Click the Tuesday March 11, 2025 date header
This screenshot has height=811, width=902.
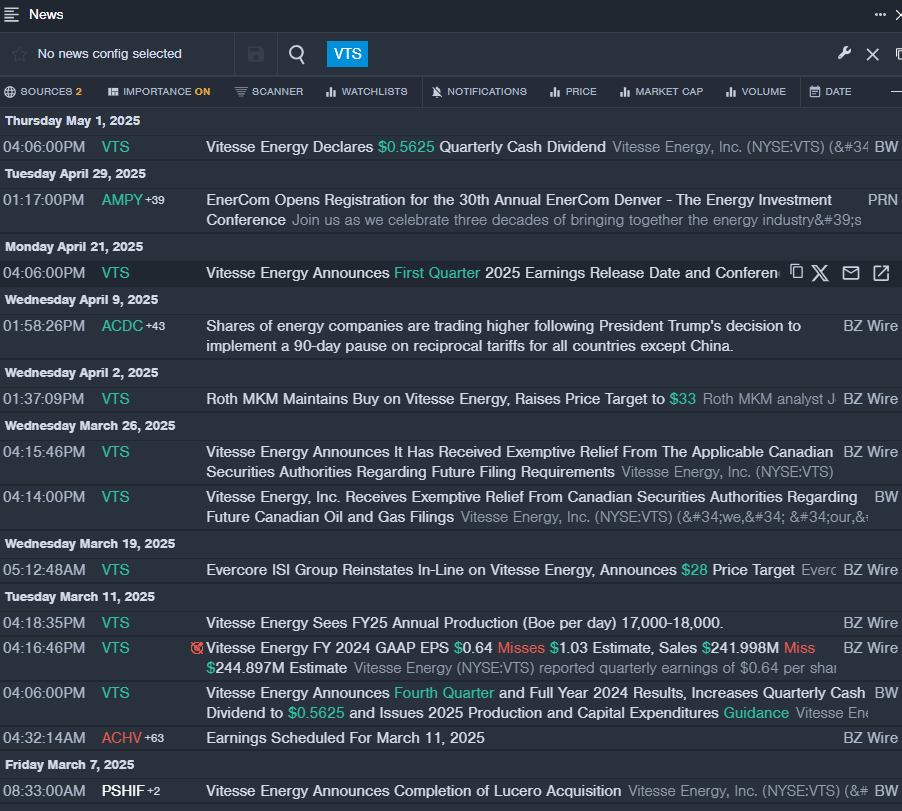(x=80, y=596)
